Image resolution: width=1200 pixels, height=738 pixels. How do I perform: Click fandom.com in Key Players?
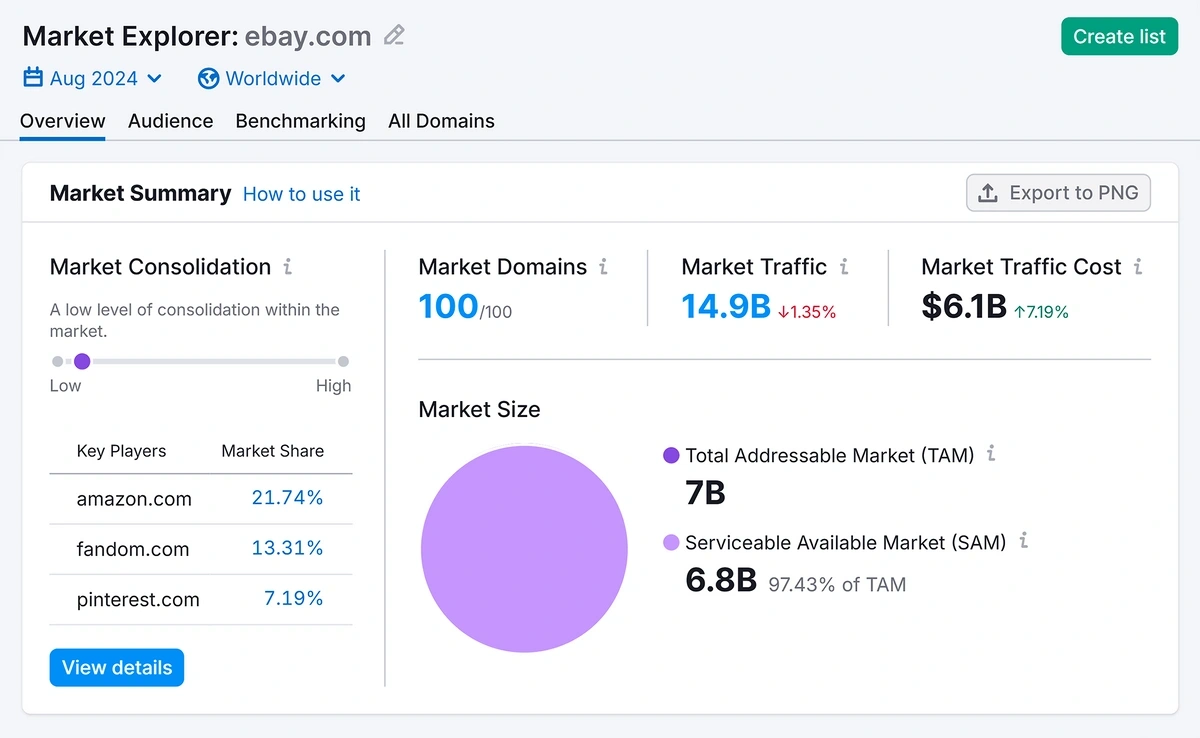tap(132, 549)
